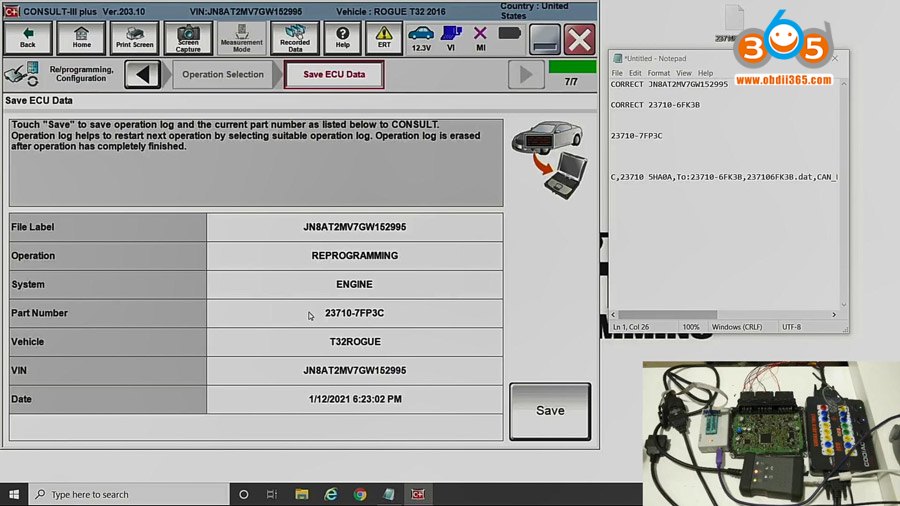The image size is (900, 506).
Task: Click the gray minimize panel button in CONSULT
Action: point(544,39)
